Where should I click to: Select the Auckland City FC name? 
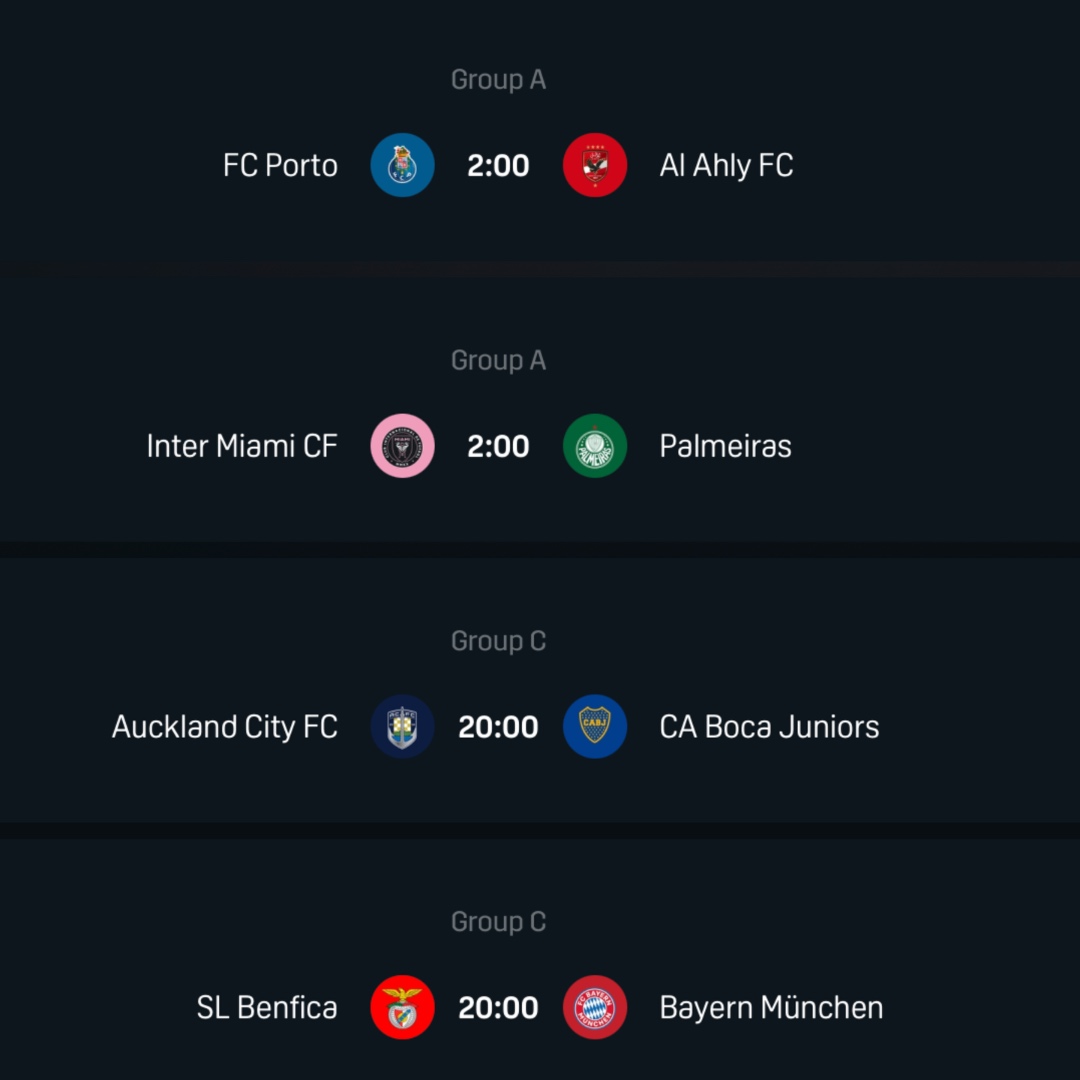[x=225, y=727]
